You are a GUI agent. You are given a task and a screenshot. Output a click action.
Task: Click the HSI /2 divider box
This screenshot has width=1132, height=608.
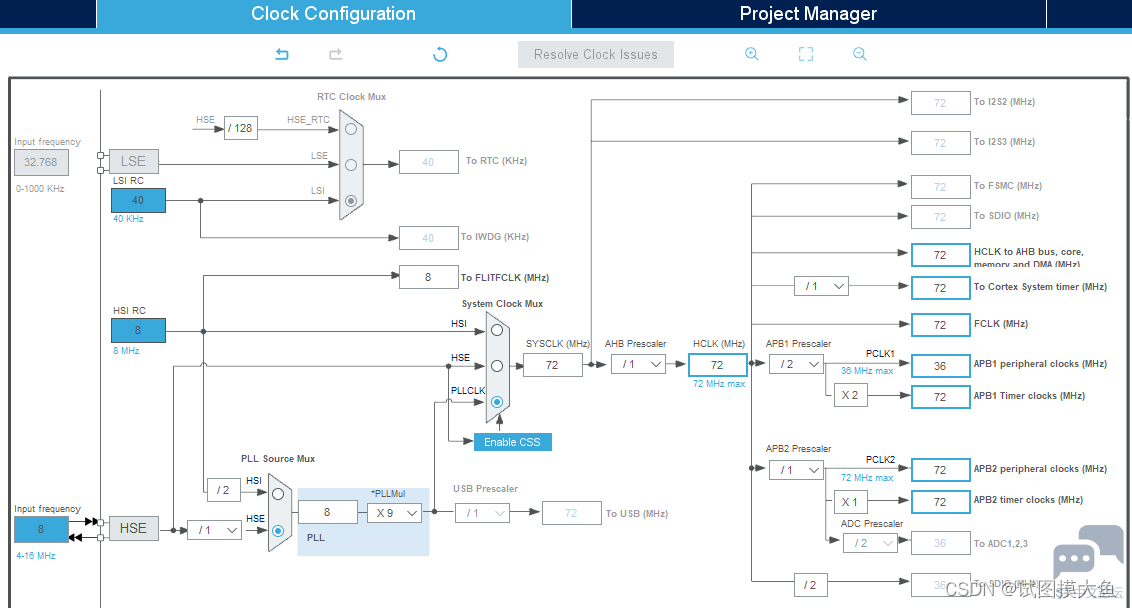coord(224,490)
